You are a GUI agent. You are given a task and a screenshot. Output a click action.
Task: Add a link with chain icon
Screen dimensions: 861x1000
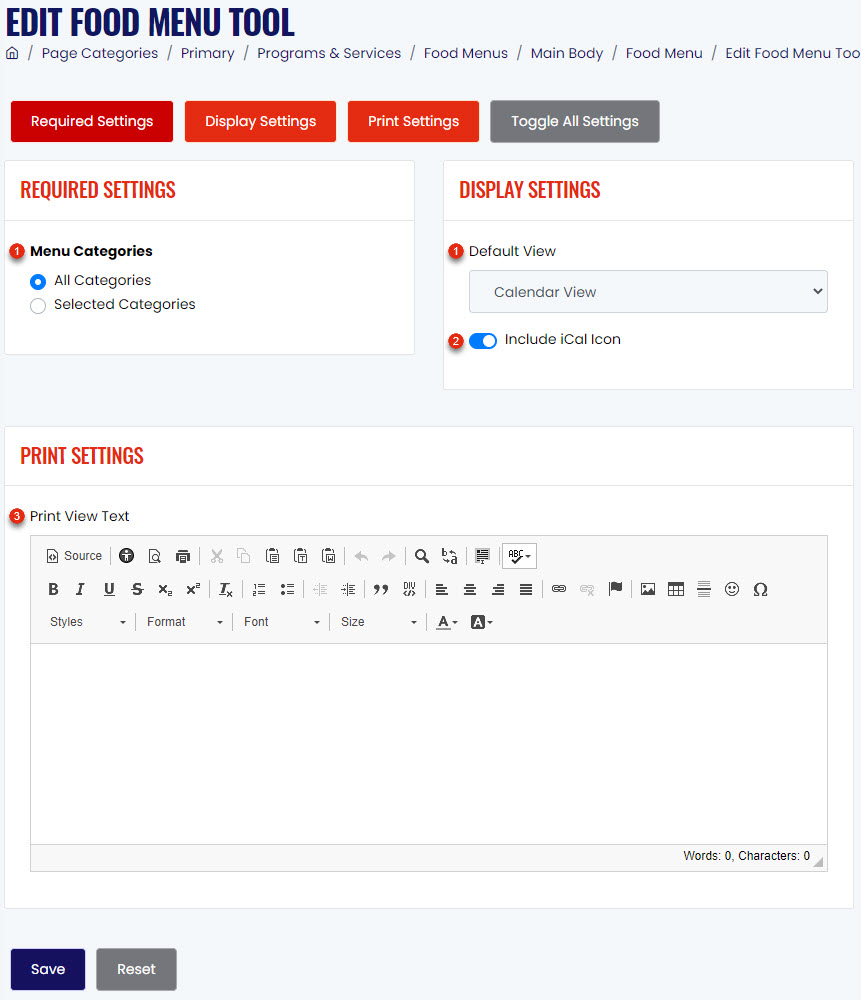(x=559, y=589)
